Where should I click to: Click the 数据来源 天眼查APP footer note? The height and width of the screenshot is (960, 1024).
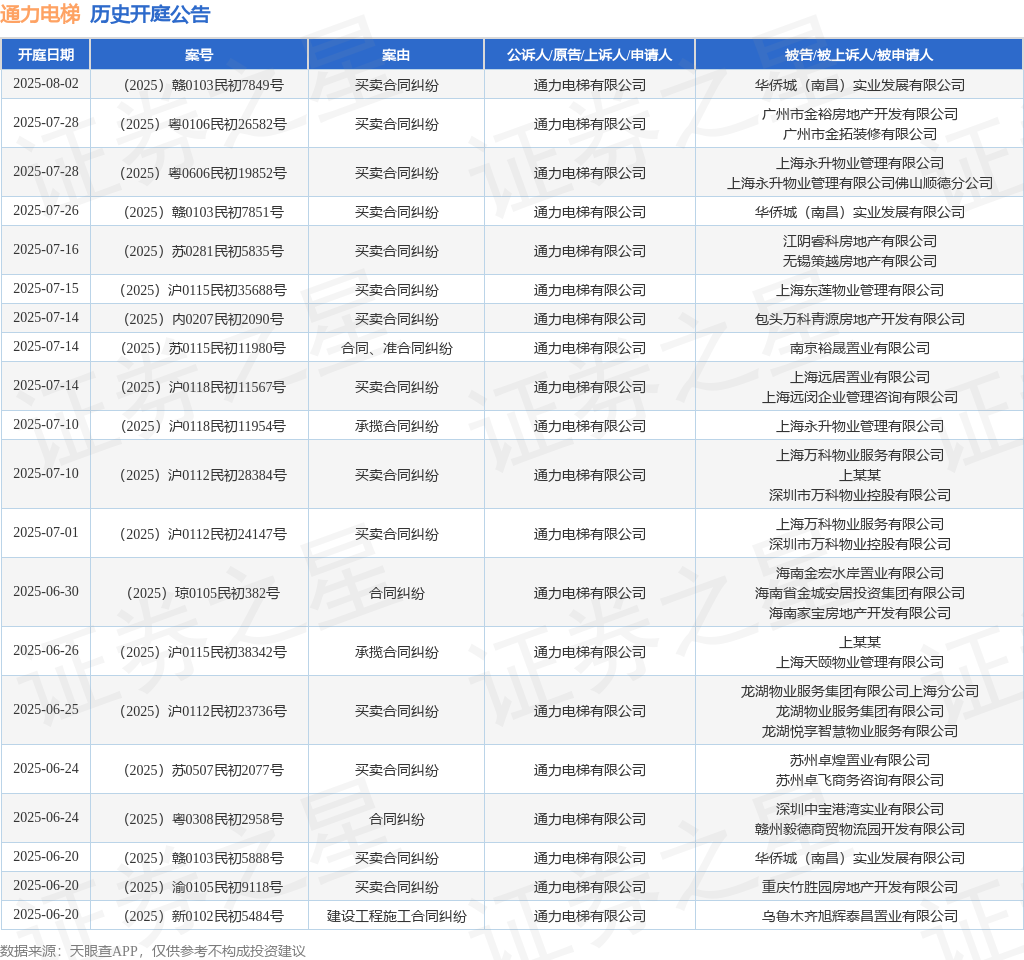pos(153,951)
